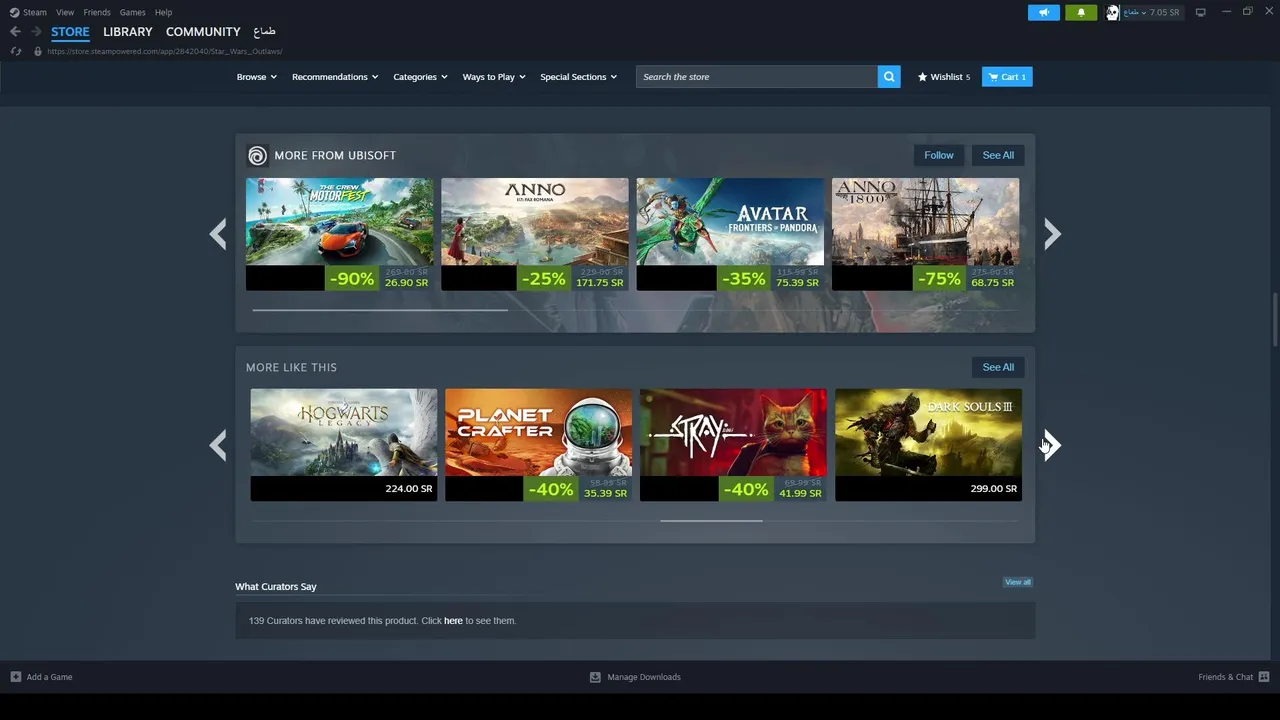Click the 'here' curators link
Viewport: 1280px width, 720px height.
[453, 621]
